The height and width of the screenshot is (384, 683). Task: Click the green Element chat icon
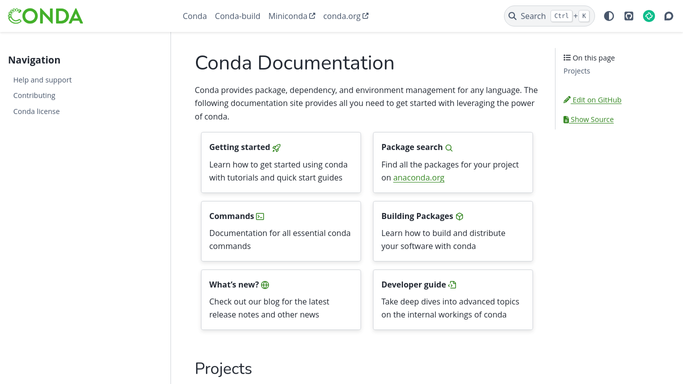649,16
